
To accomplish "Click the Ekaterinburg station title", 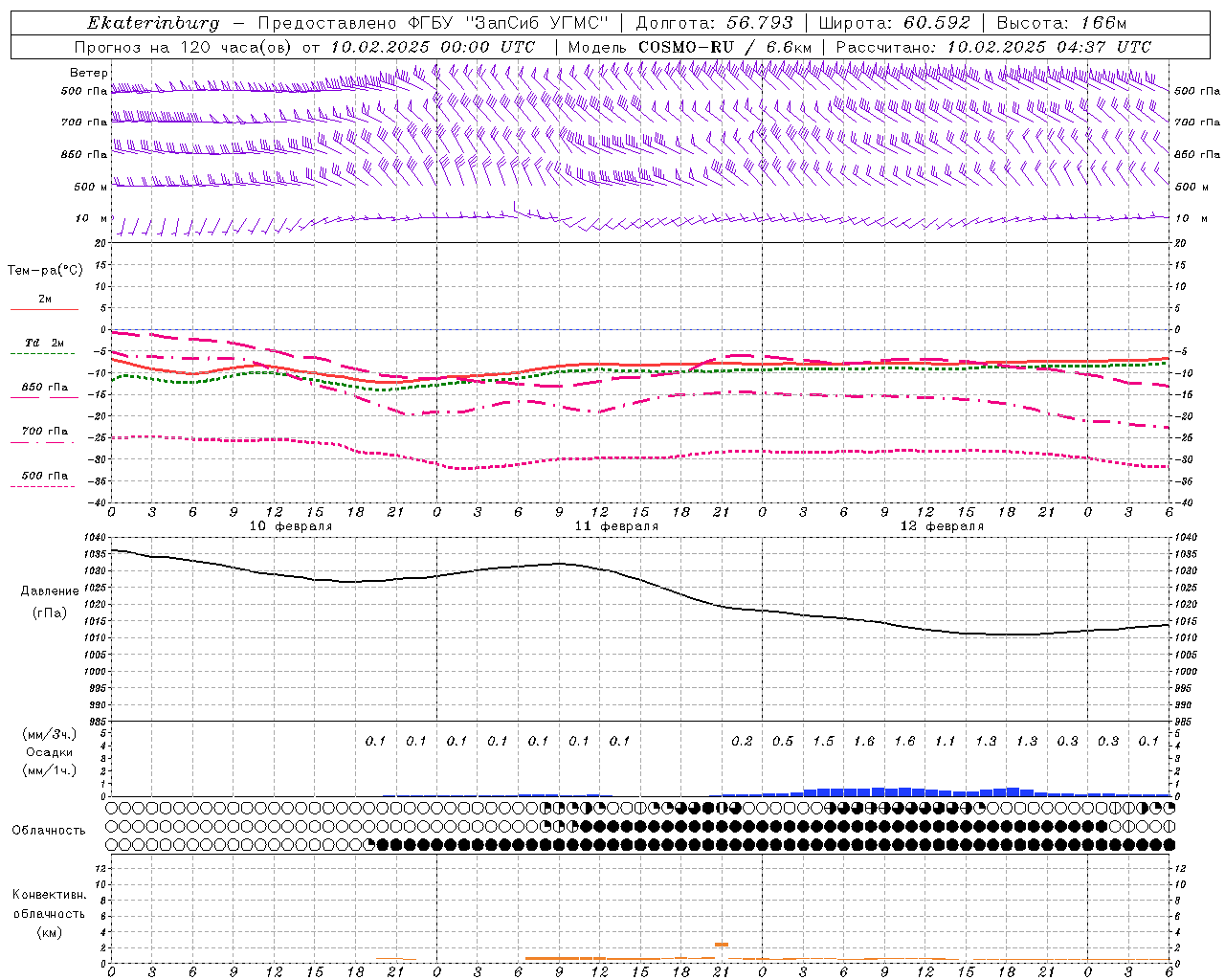I will pos(152,23).
